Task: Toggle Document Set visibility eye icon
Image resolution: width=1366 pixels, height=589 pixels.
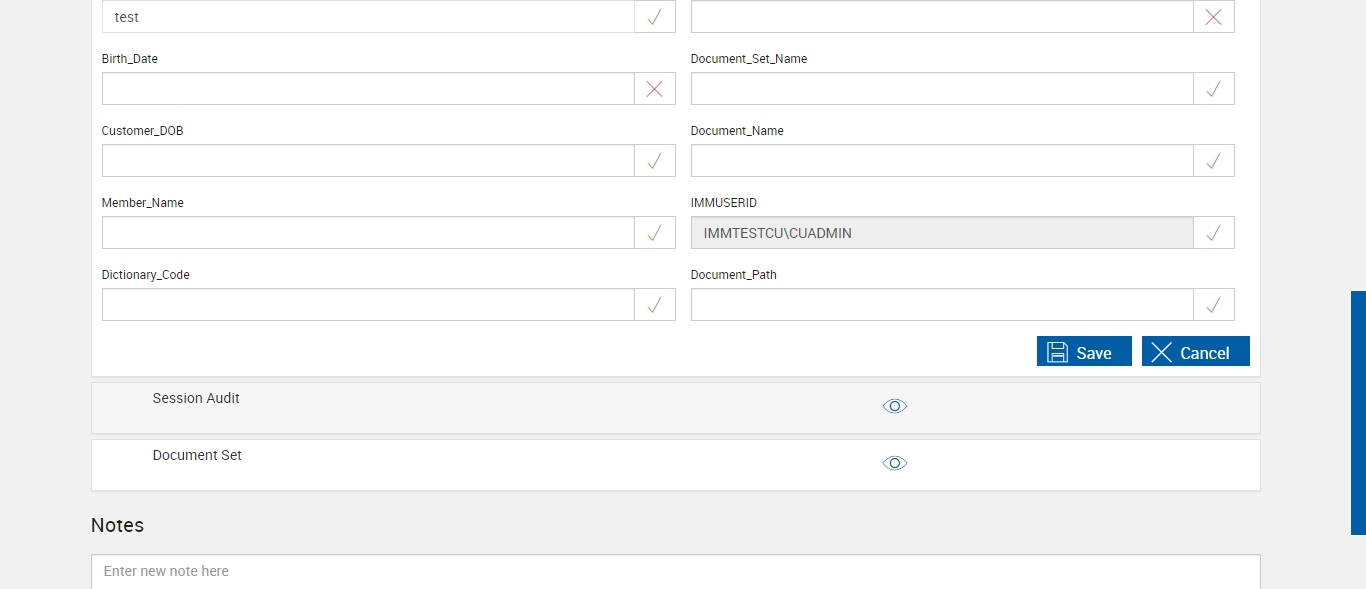Action: (x=894, y=463)
